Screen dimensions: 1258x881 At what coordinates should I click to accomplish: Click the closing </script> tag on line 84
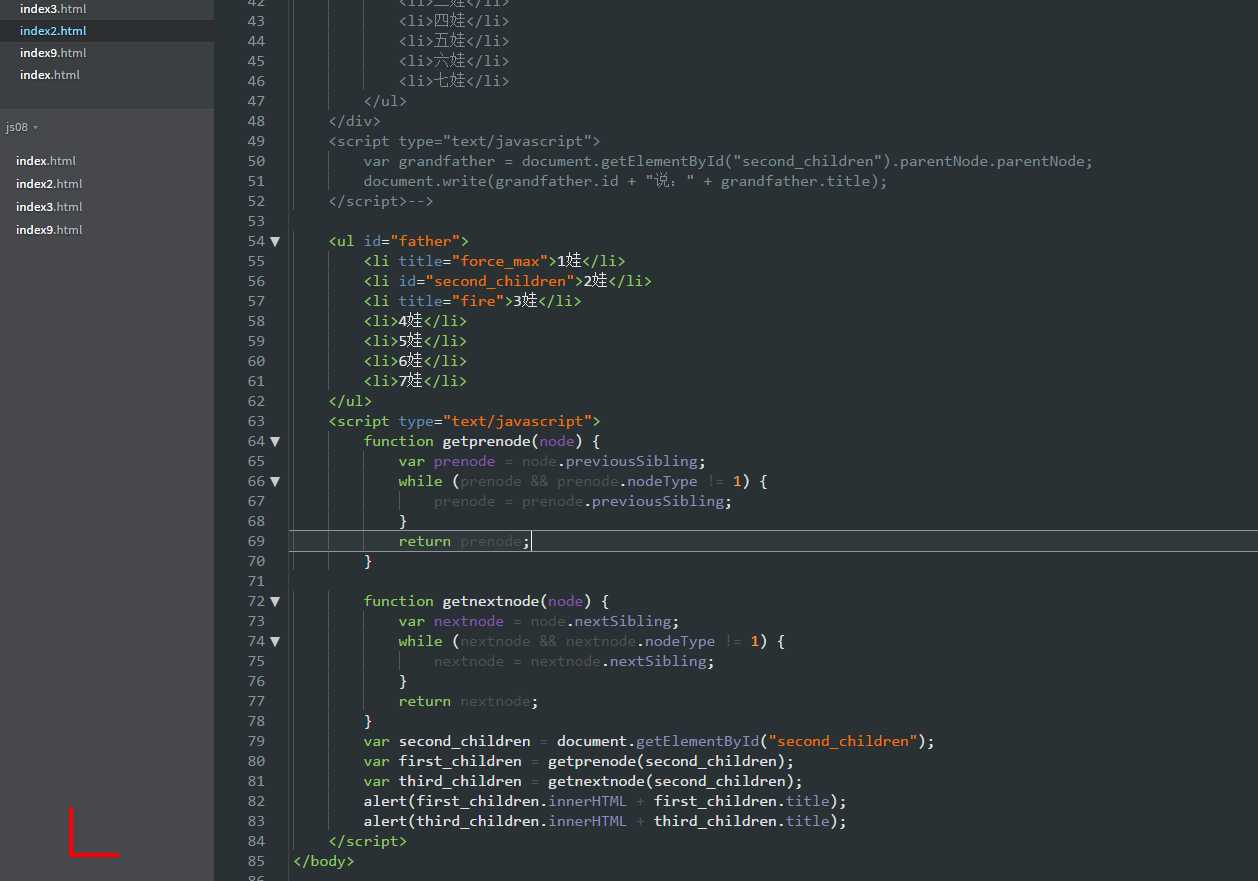368,841
